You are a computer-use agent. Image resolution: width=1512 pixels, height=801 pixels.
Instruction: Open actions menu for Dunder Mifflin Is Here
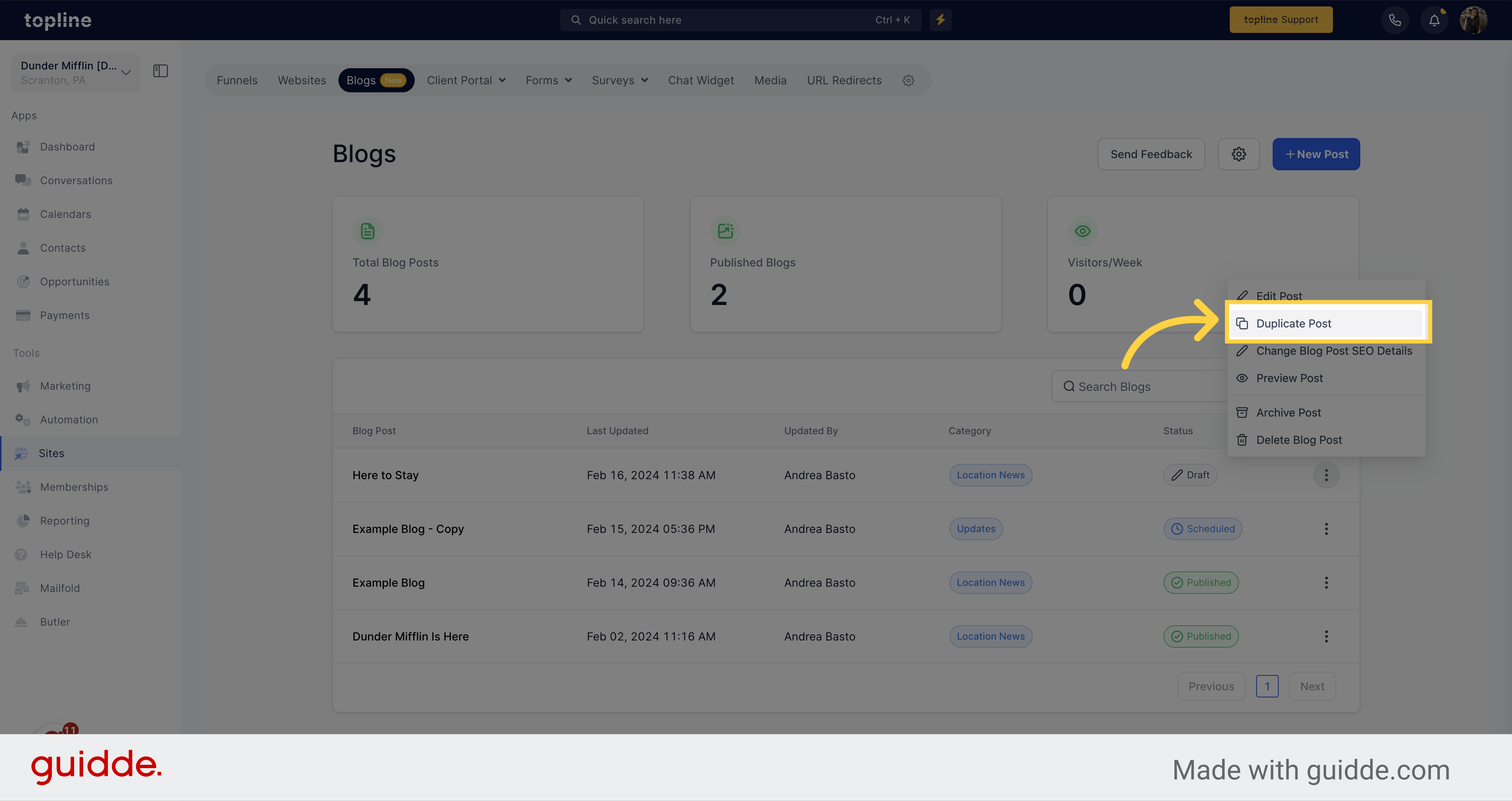click(1326, 637)
